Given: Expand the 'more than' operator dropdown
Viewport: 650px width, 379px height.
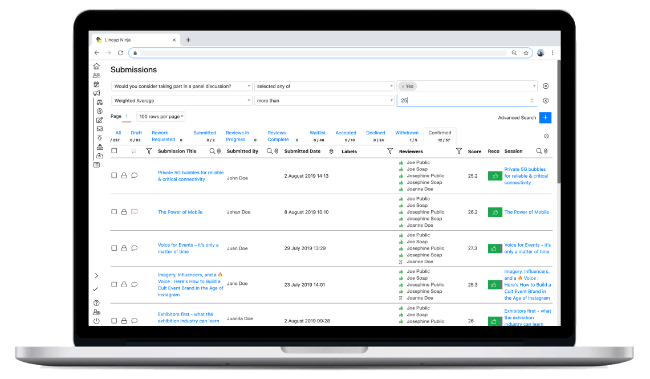Looking at the screenshot, I should point(324,101).
